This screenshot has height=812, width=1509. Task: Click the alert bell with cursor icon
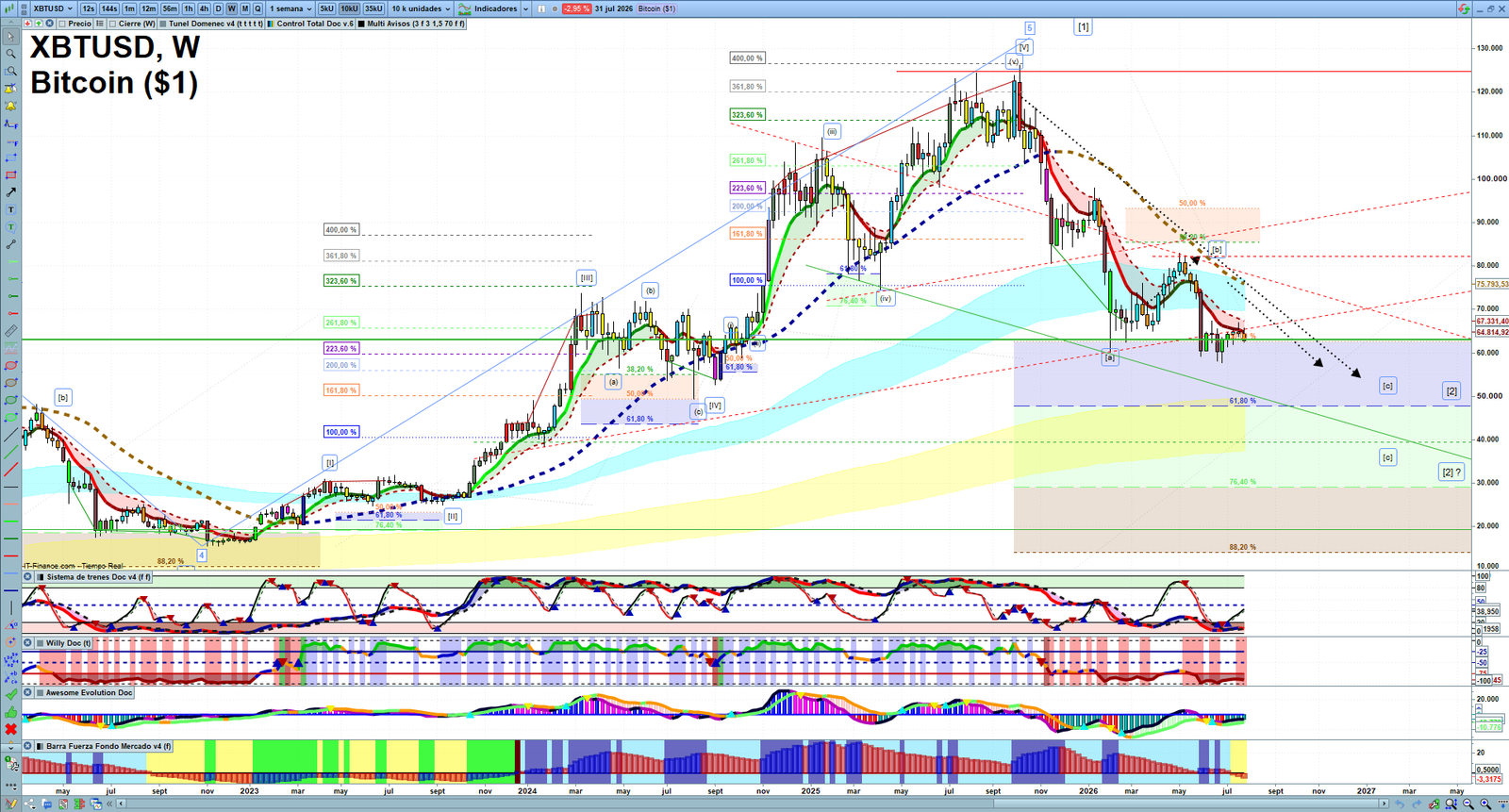(x=11, y=89)
